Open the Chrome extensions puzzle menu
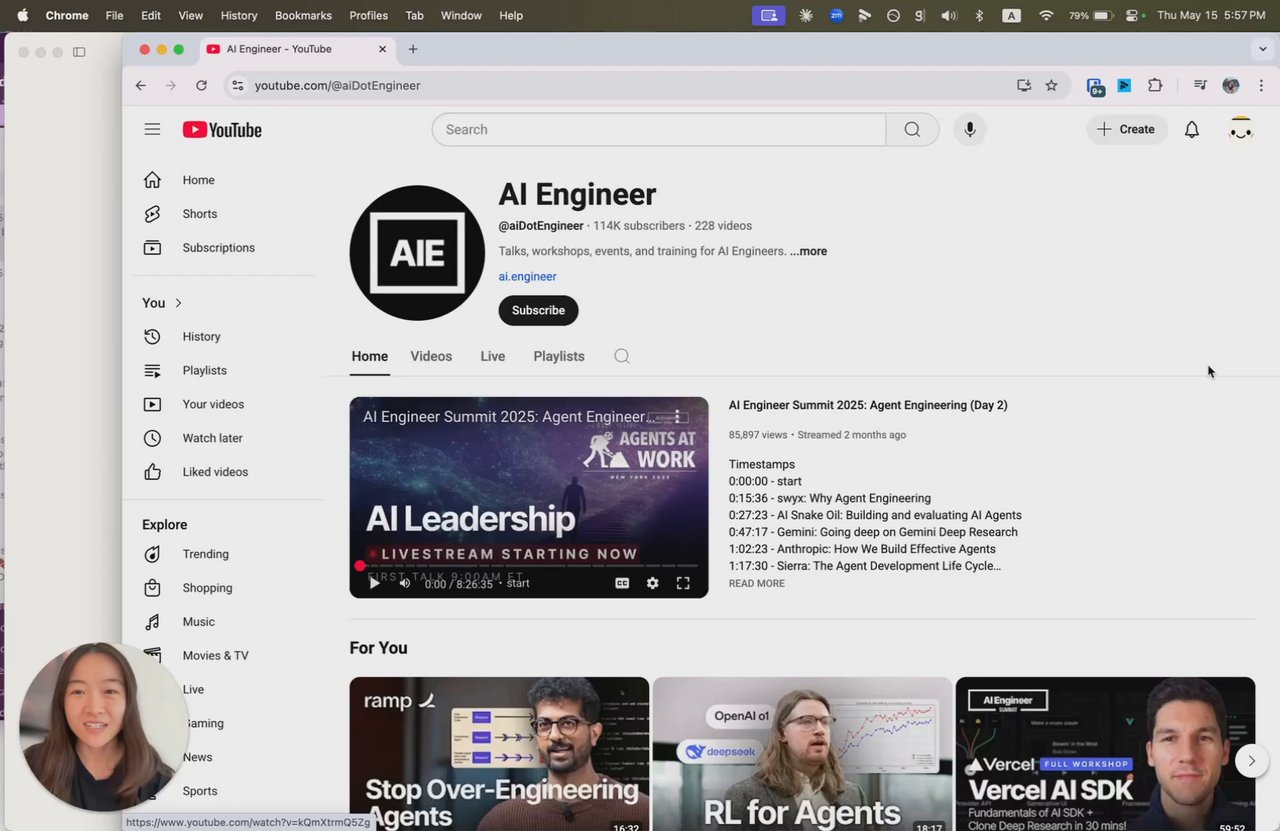1280x831 pixels. (1155, 86)
